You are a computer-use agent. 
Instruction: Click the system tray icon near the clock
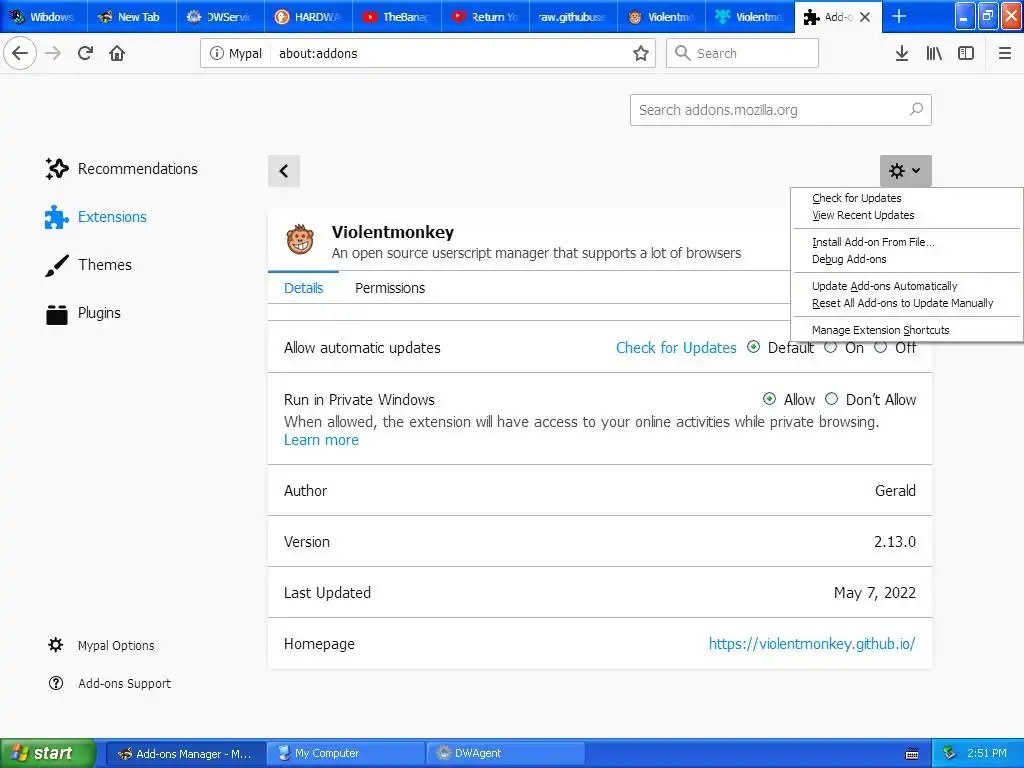coord(950,753)
